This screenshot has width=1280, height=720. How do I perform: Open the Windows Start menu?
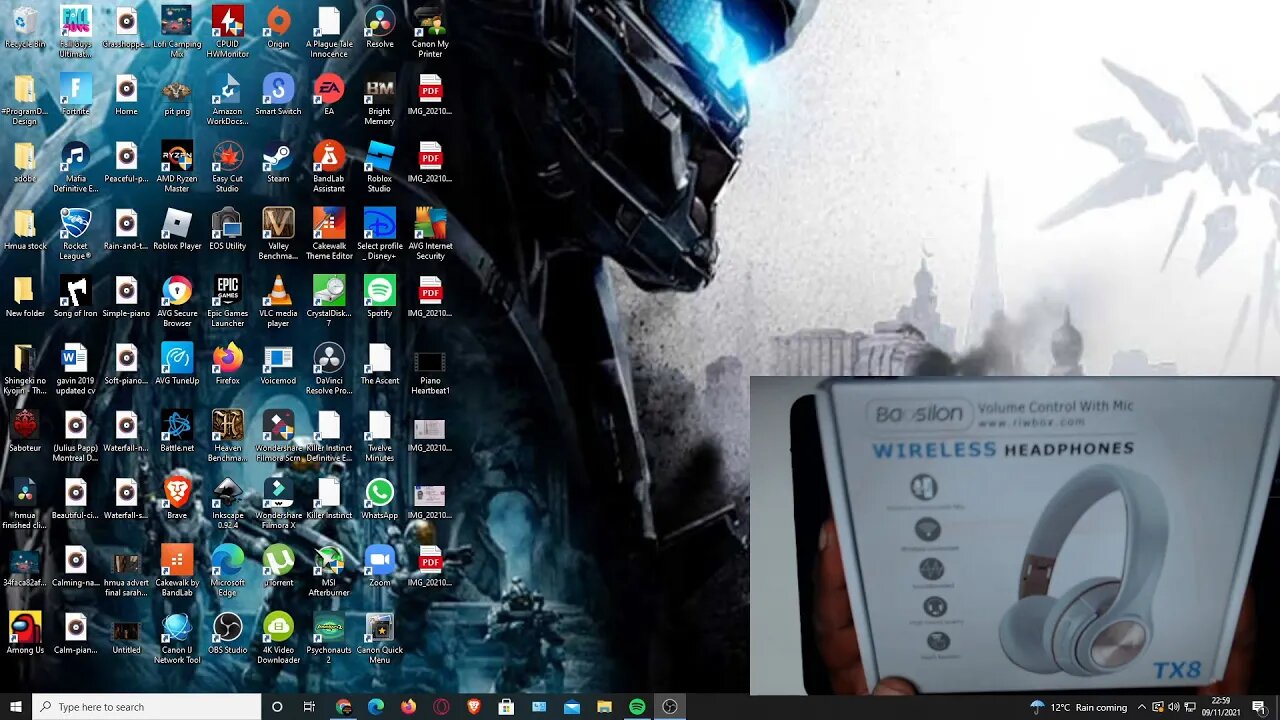15,707
